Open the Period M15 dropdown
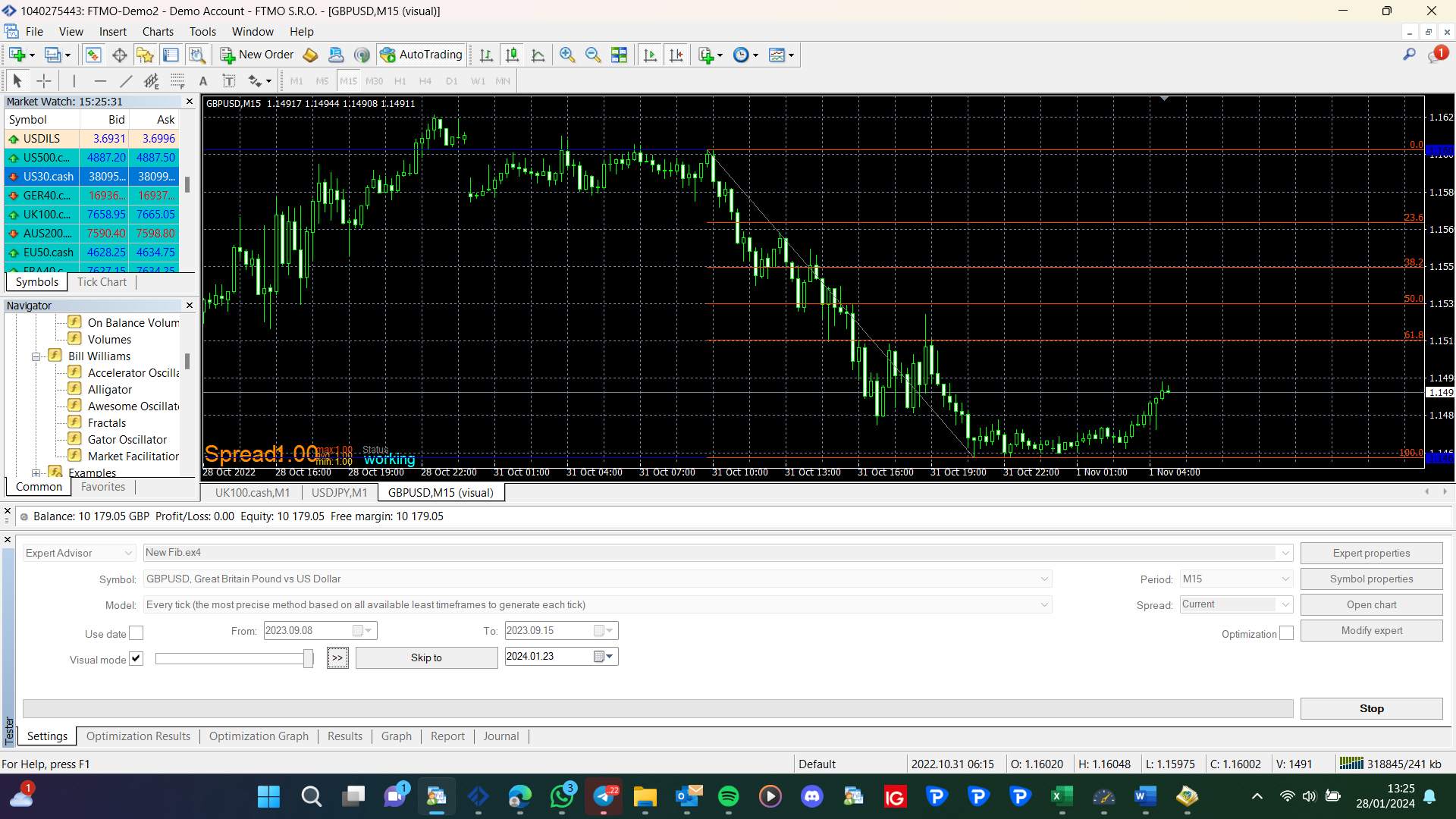This screenshot has width=1456, height=819. 1236,579
